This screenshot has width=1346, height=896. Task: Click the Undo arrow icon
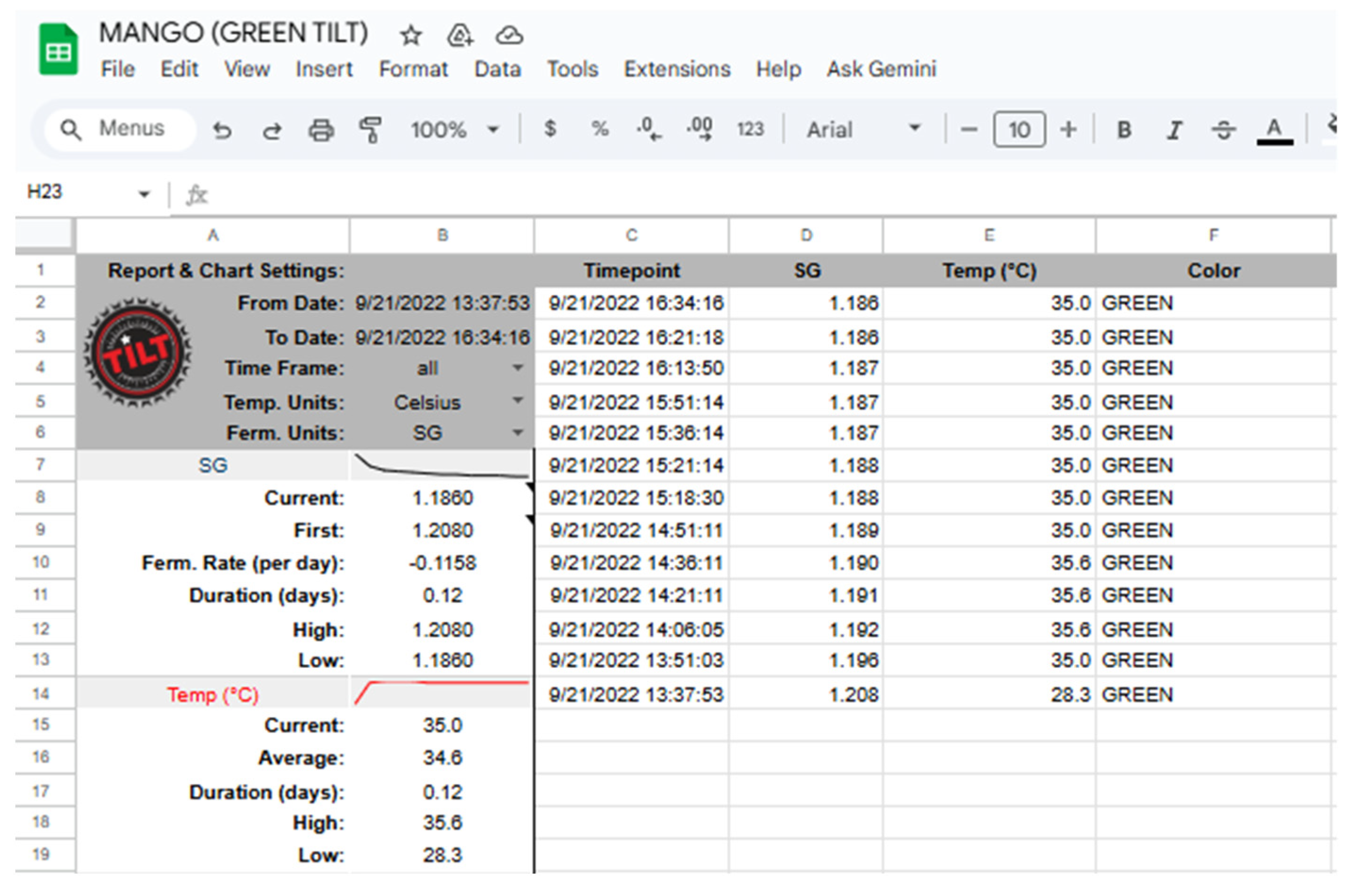point(222,130)
